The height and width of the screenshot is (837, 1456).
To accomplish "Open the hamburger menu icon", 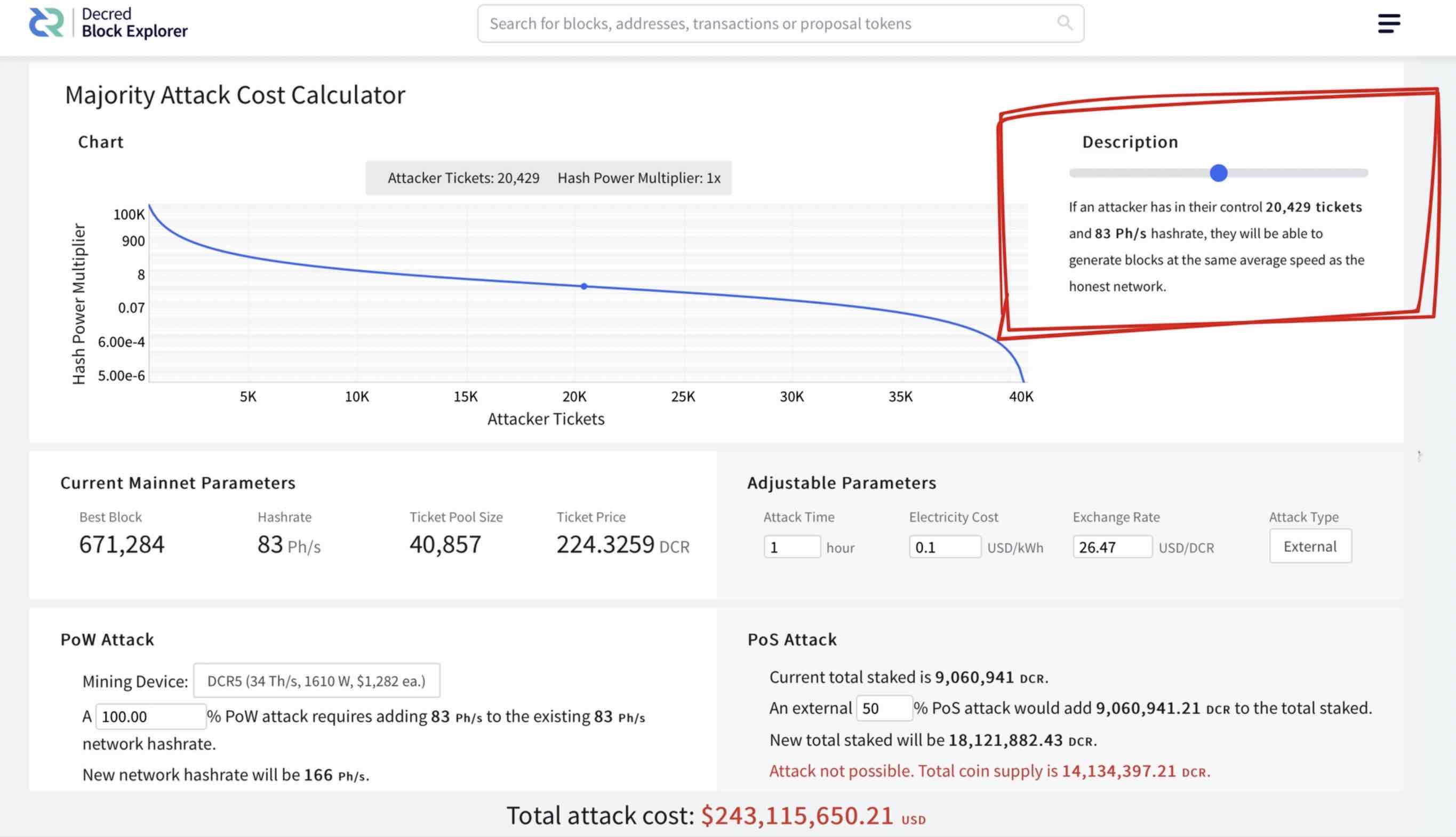I will [x=1389, y=23].
